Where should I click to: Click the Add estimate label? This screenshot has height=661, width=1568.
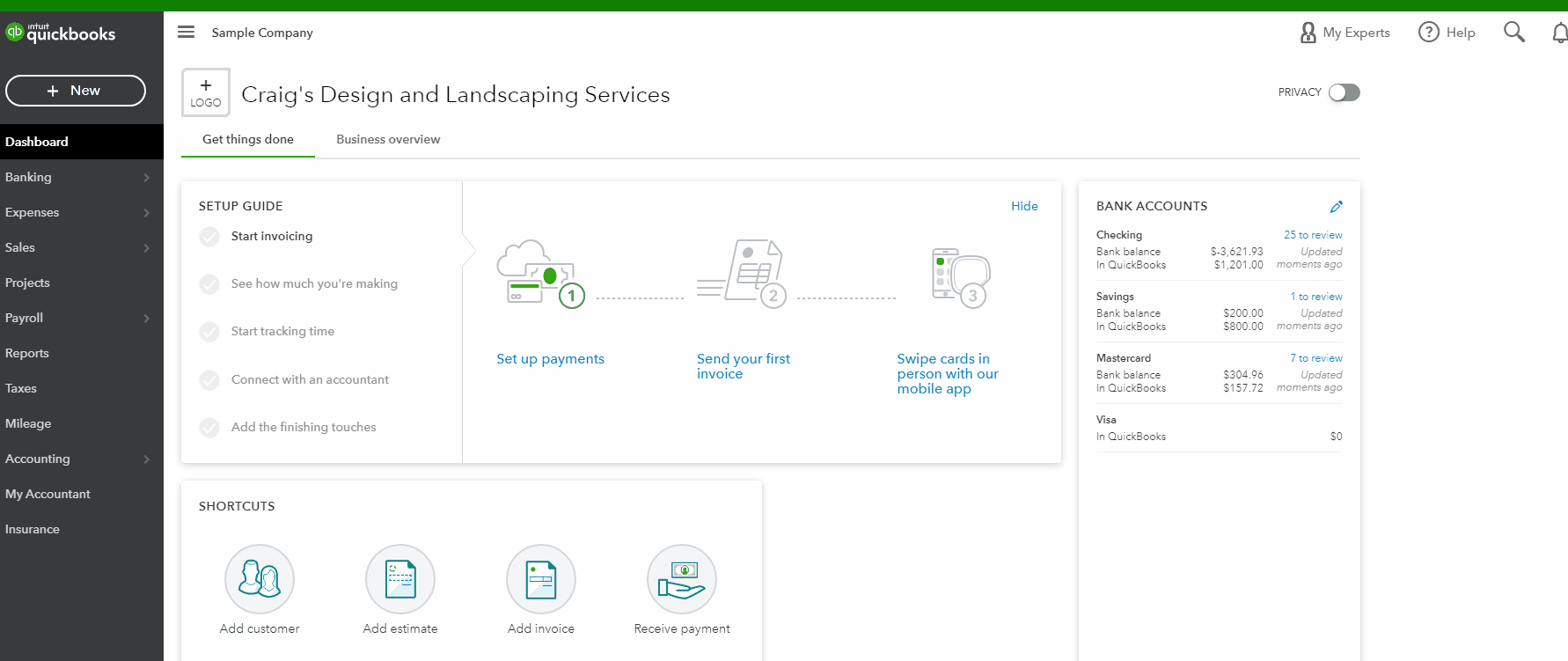pos(400,628)
